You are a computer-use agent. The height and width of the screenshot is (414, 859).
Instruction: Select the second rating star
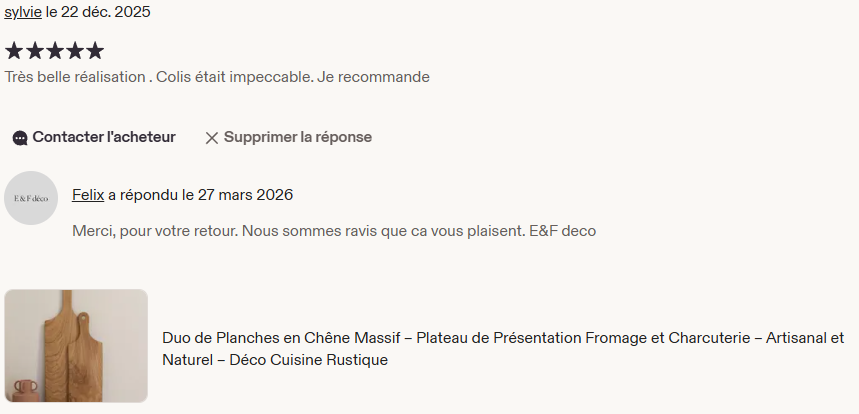click(x=34, y=50)
